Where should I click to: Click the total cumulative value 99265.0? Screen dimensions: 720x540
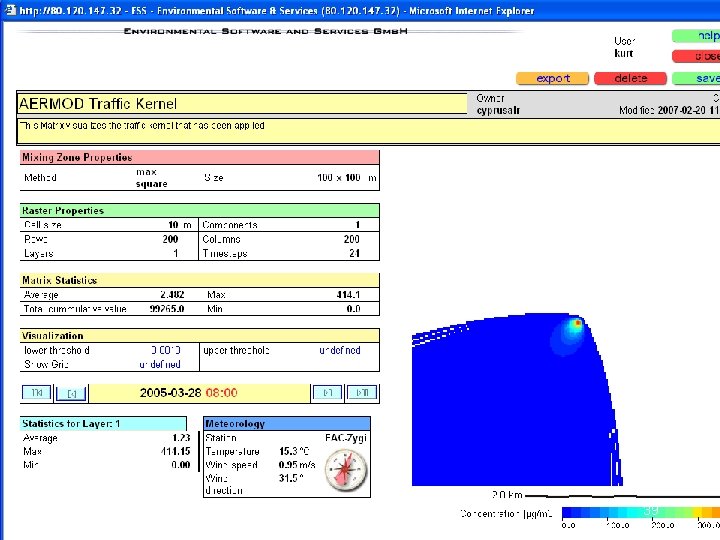[x=167, y=309]
